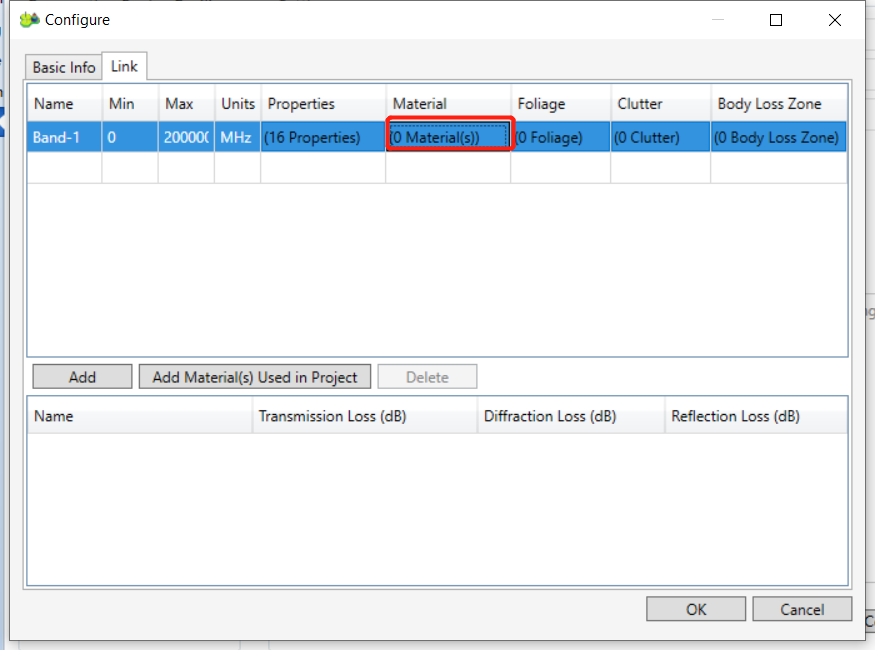Close the Configure dialog window
Image resolution: width=875 pixels, height=650 pixels.
(x=835, y=20)
